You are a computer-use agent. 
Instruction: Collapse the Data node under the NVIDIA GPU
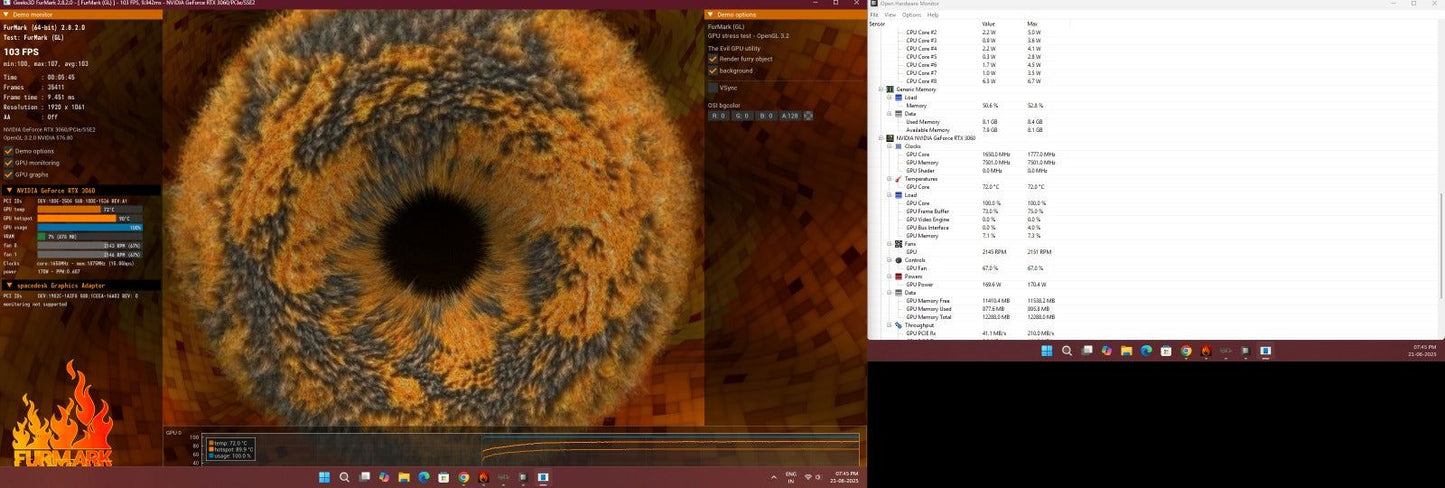[x=889, y=292]
